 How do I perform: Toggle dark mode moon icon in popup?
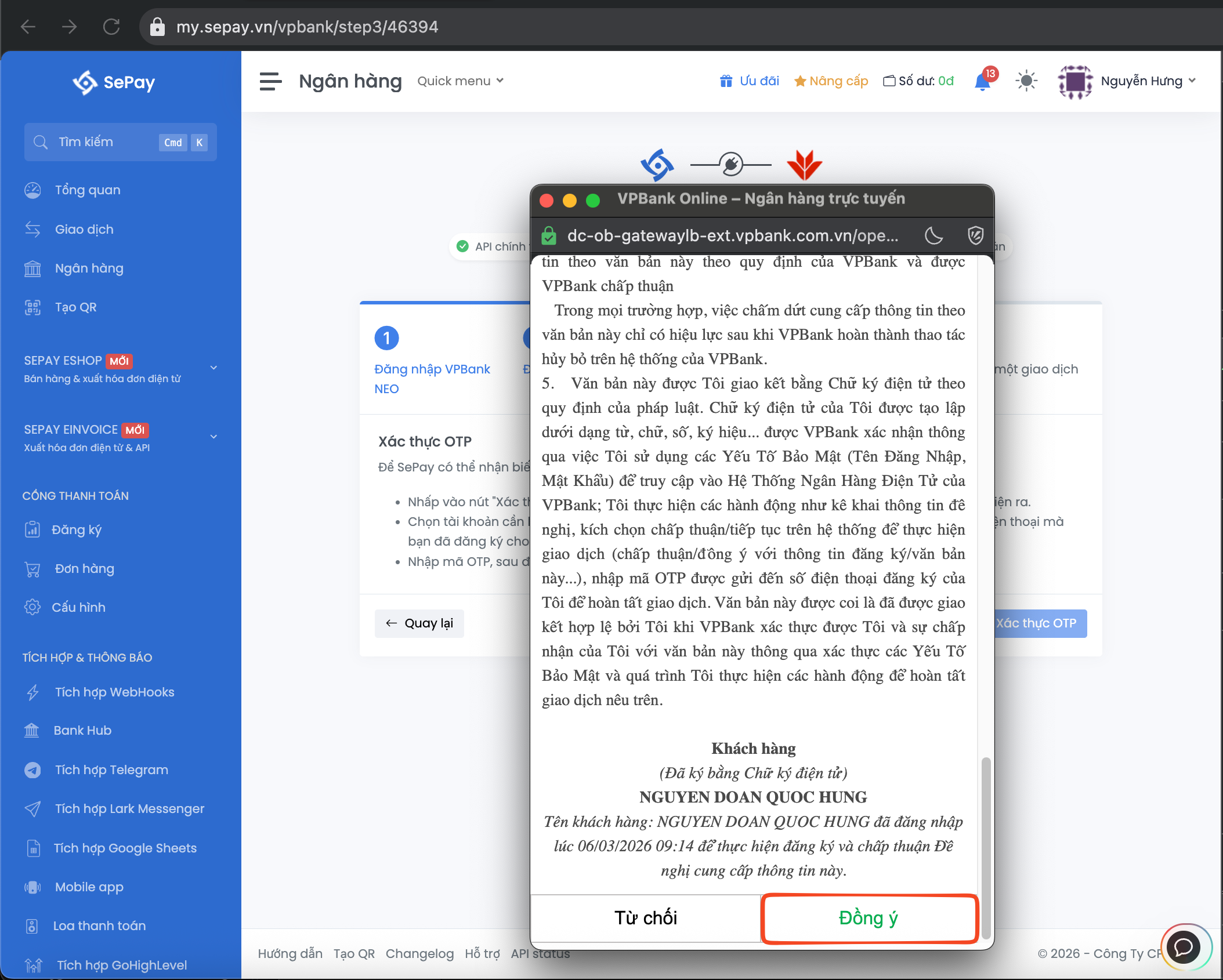[933, 235]
